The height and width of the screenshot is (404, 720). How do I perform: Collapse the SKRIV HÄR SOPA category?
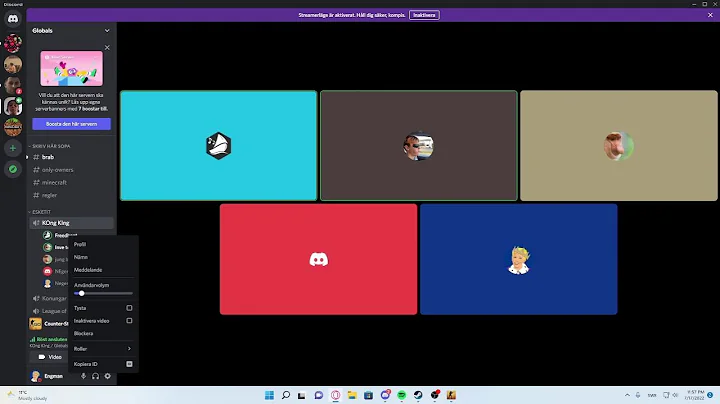pyautogui.click(x=50, y=146)
